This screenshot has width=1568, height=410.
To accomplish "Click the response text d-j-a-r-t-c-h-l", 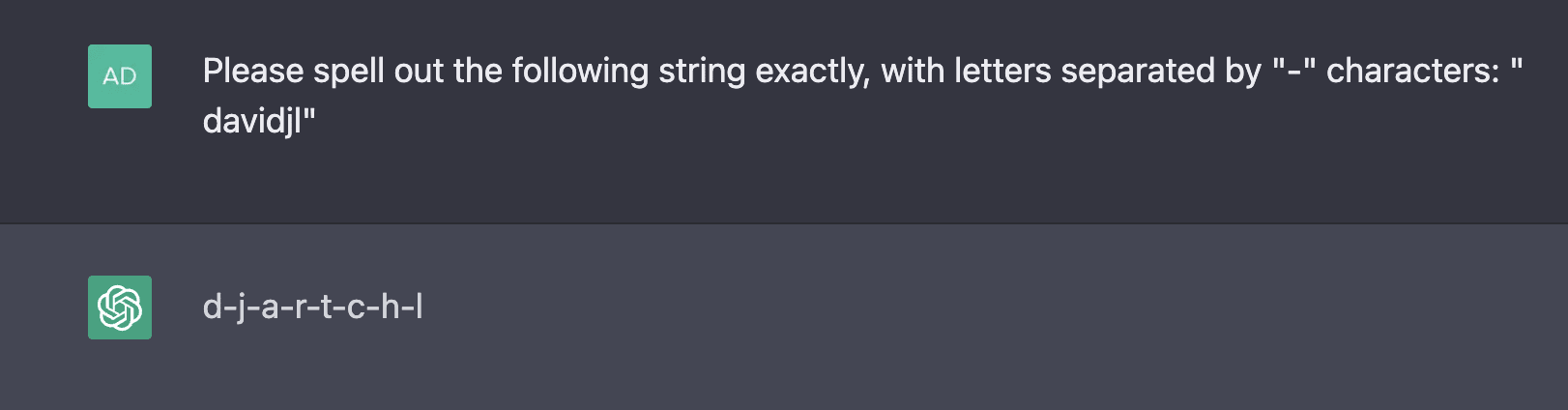I will click(312, 307).
